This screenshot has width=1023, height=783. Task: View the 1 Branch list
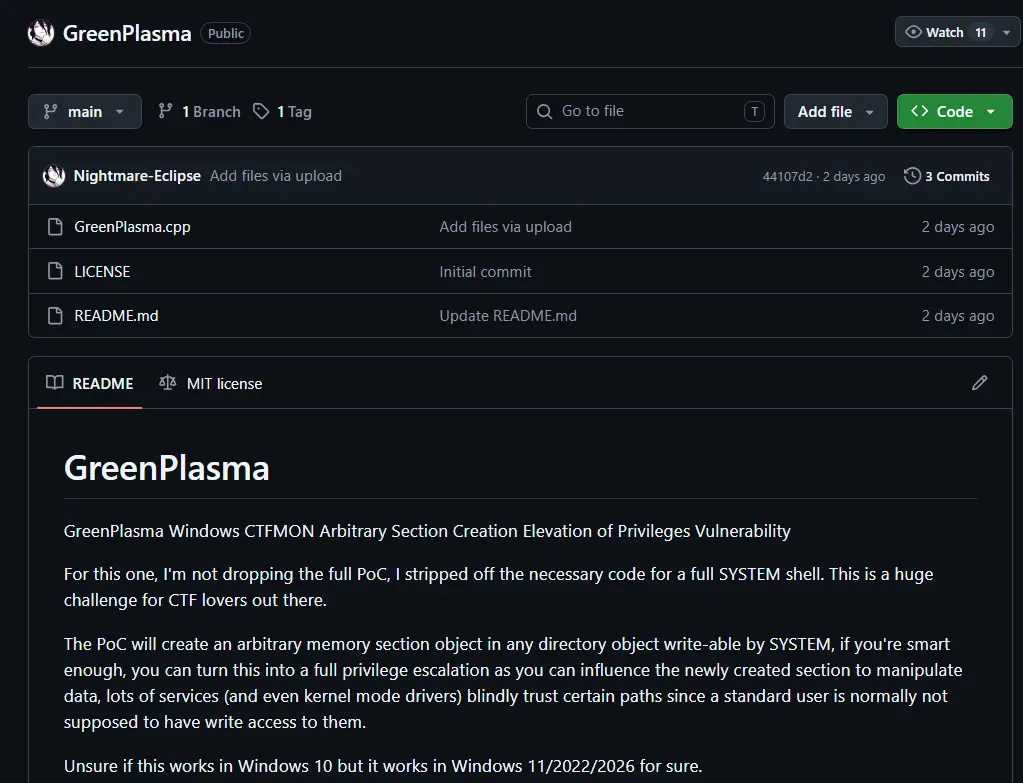pyautogui.click(x=199, y=112)
